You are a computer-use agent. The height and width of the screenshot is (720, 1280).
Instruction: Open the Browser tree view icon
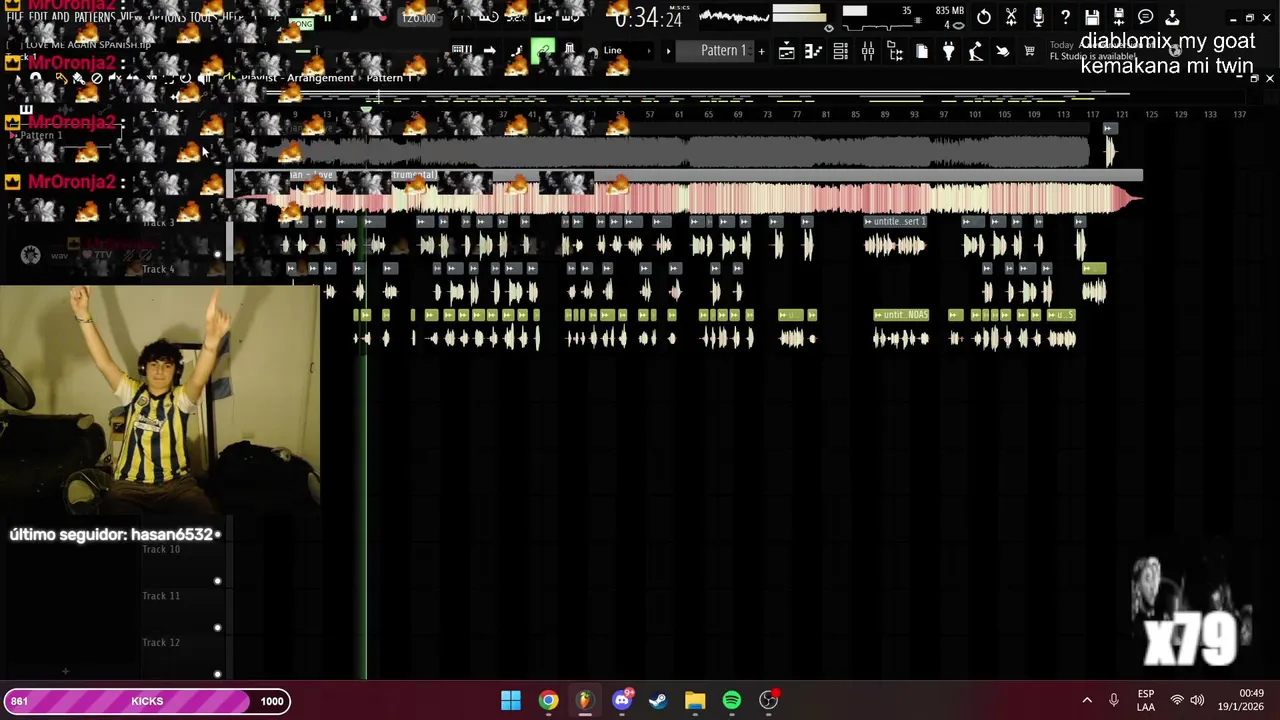point(895,51)
